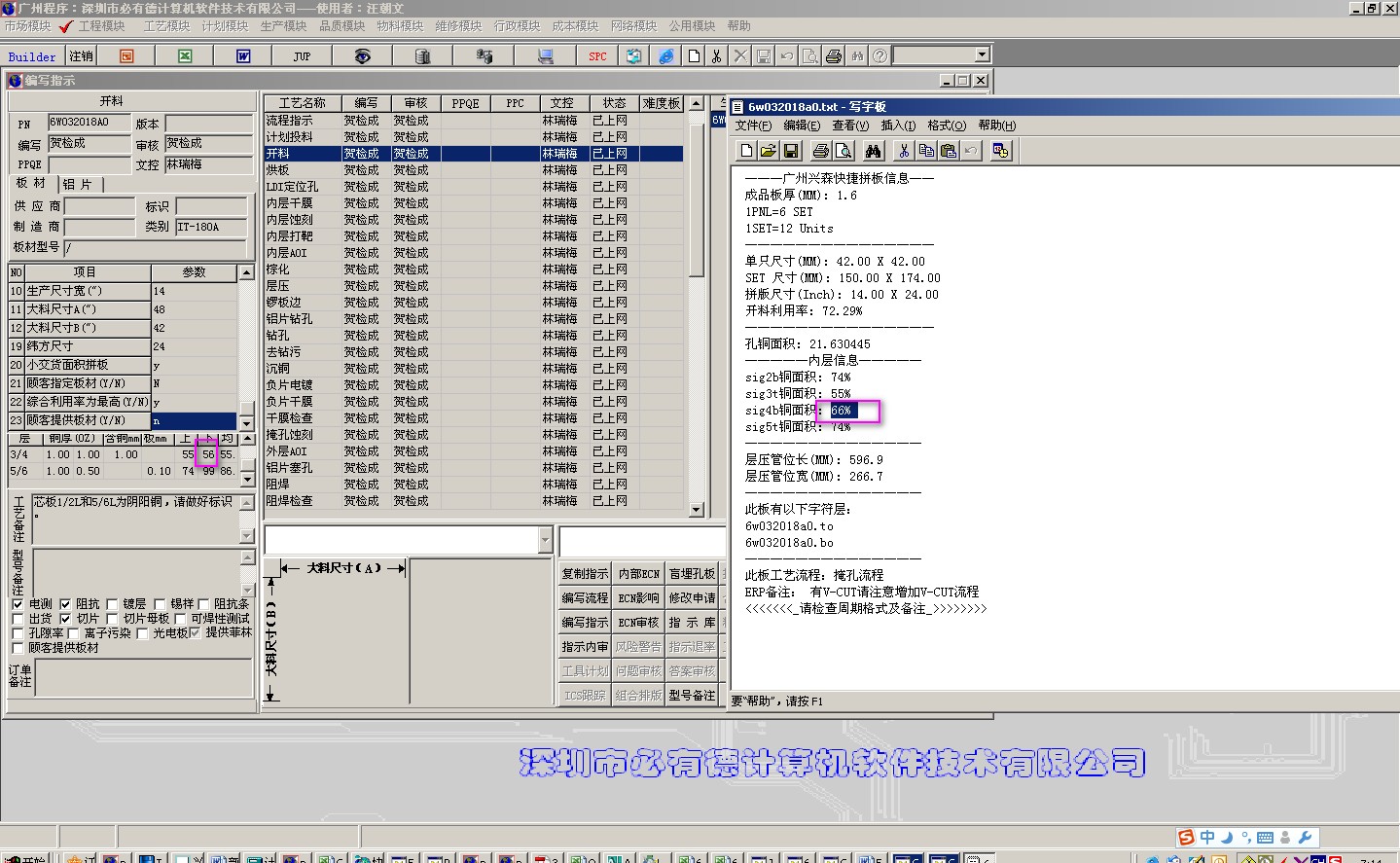
Task: Open the Excel icon in the main toolbar
Action: pyautogui.click(x=185, y=56)
